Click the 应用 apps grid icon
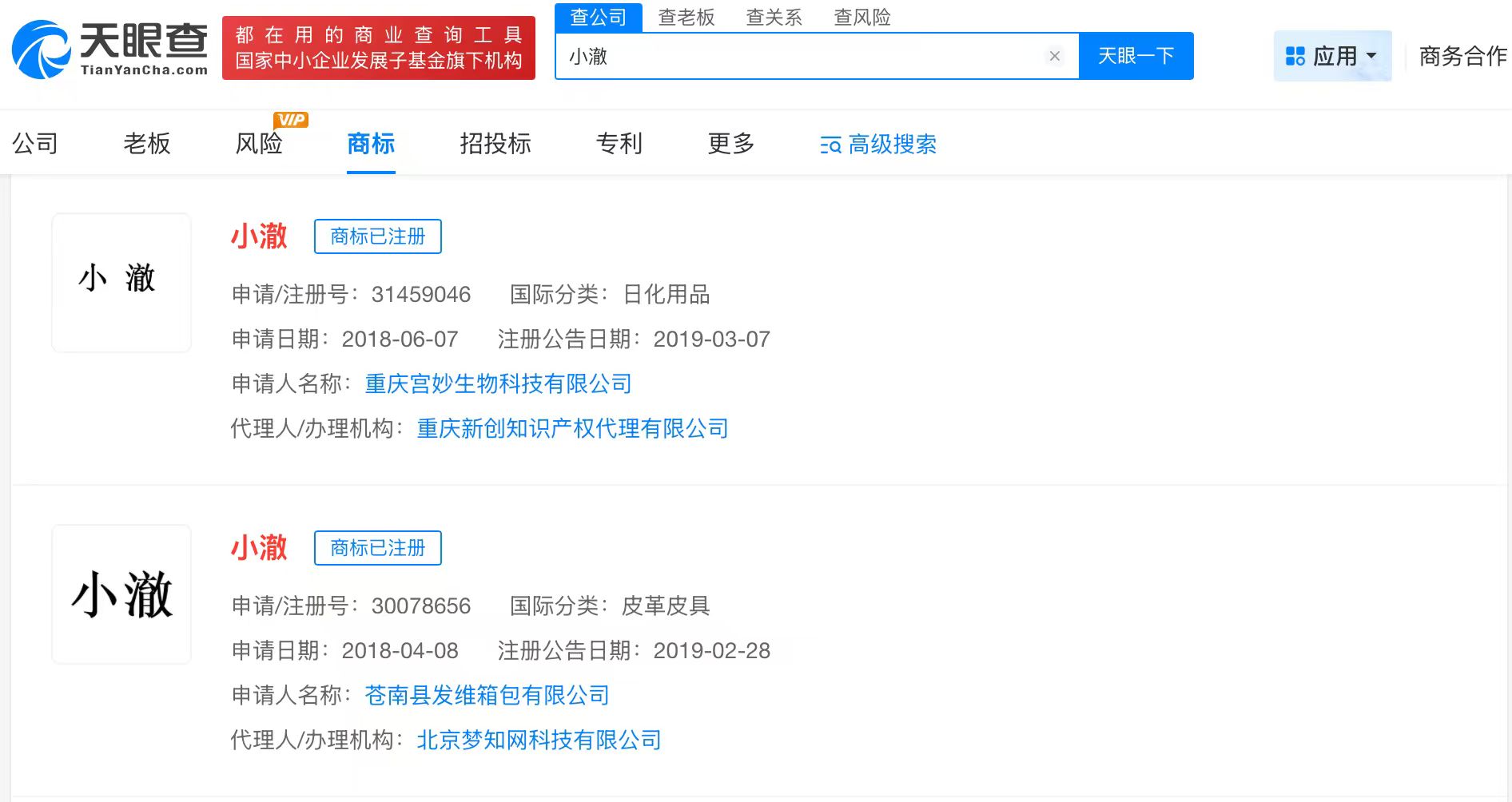 click(x=1295, y=55)
